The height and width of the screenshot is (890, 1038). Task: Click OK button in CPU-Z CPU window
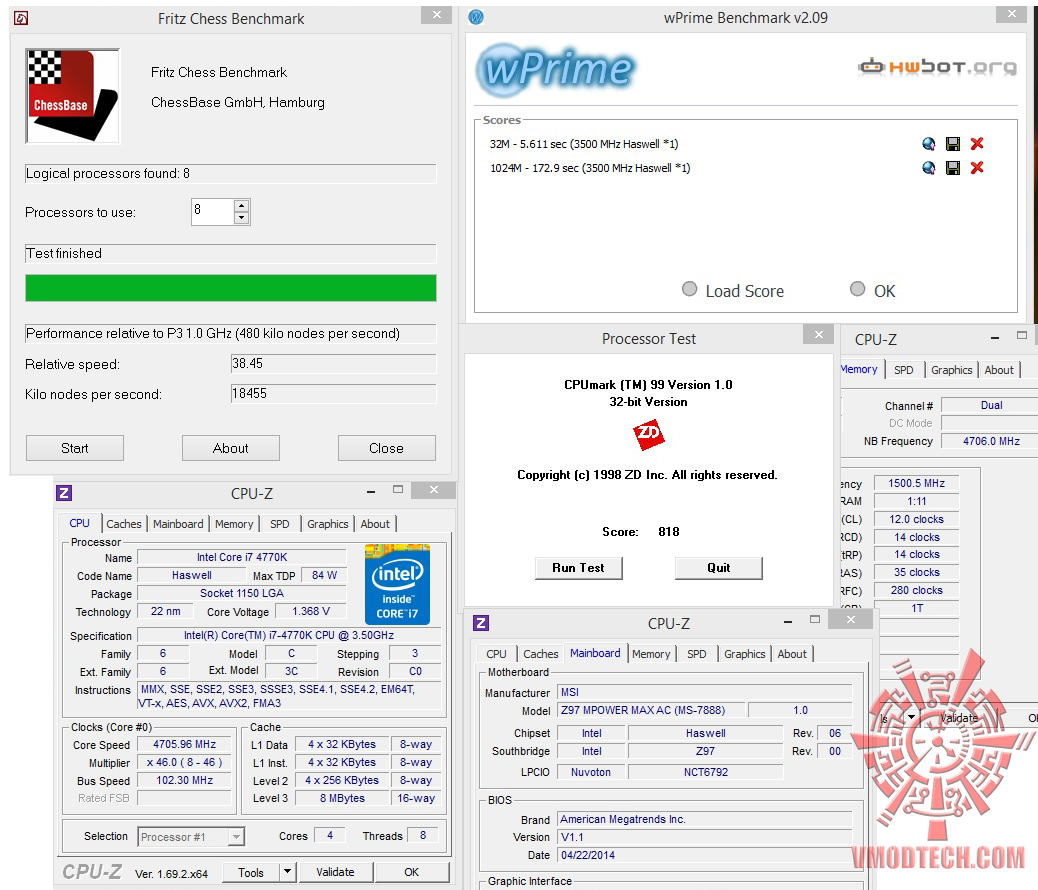click(x=411, y=872)
